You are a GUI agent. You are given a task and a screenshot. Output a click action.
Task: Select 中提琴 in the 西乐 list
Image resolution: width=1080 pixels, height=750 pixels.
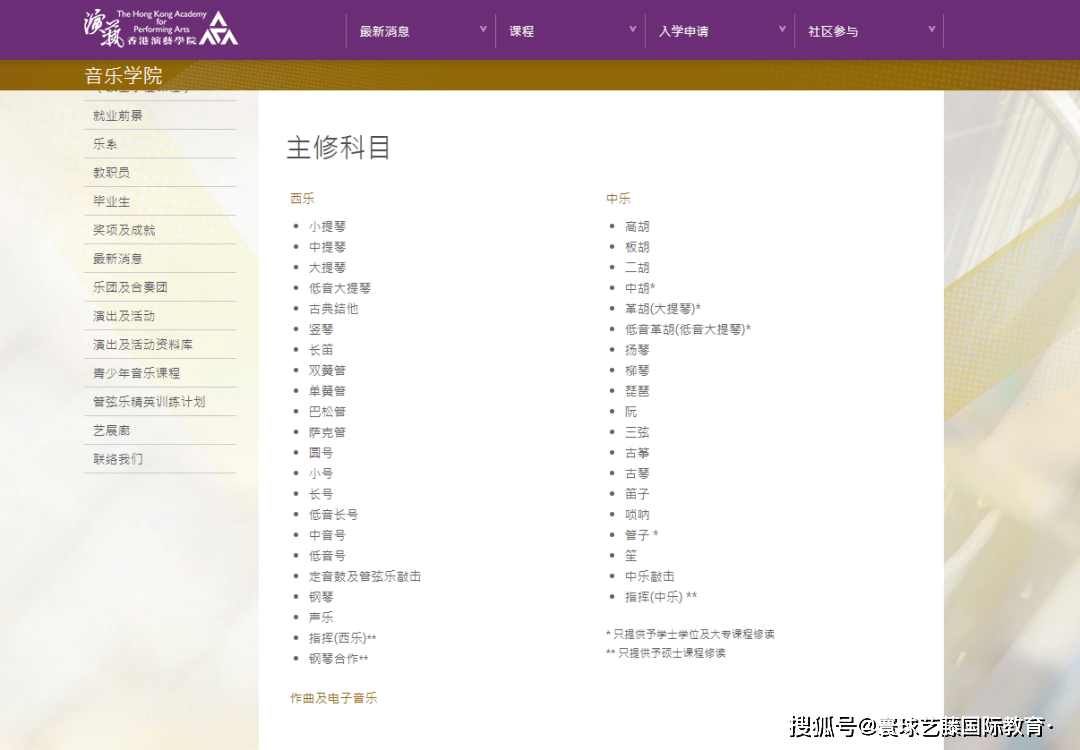pos(327,247)
